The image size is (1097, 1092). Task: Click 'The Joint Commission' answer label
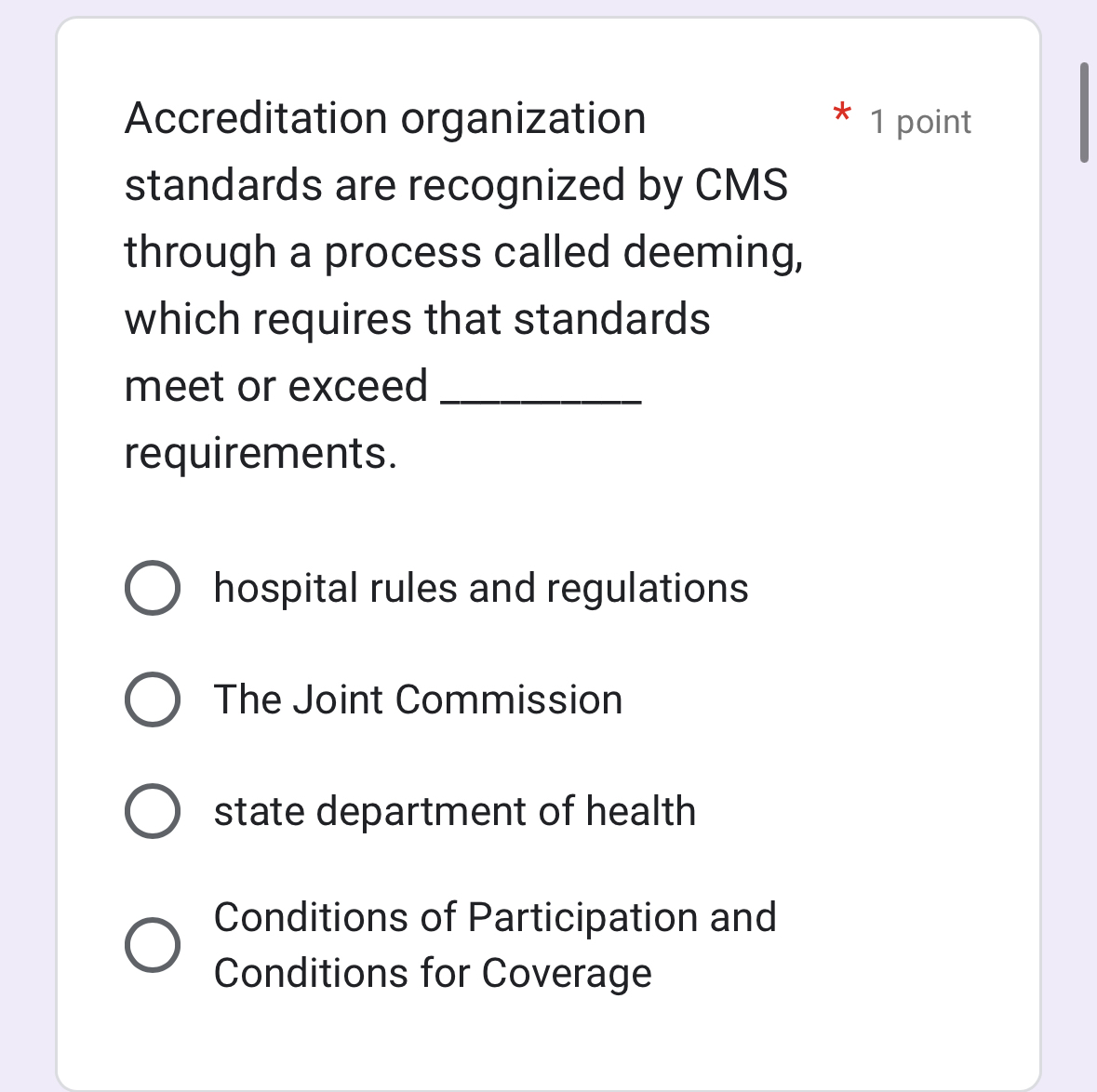(418, 699)
